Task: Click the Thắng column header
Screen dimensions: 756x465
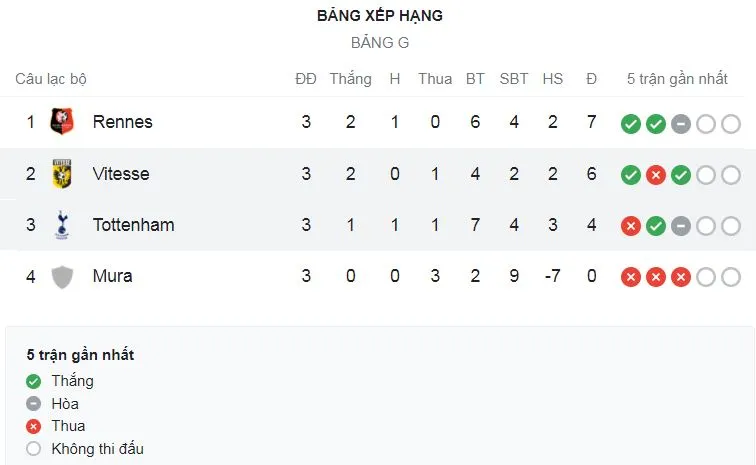Action: pyautogui.click(x=350, y=79)
